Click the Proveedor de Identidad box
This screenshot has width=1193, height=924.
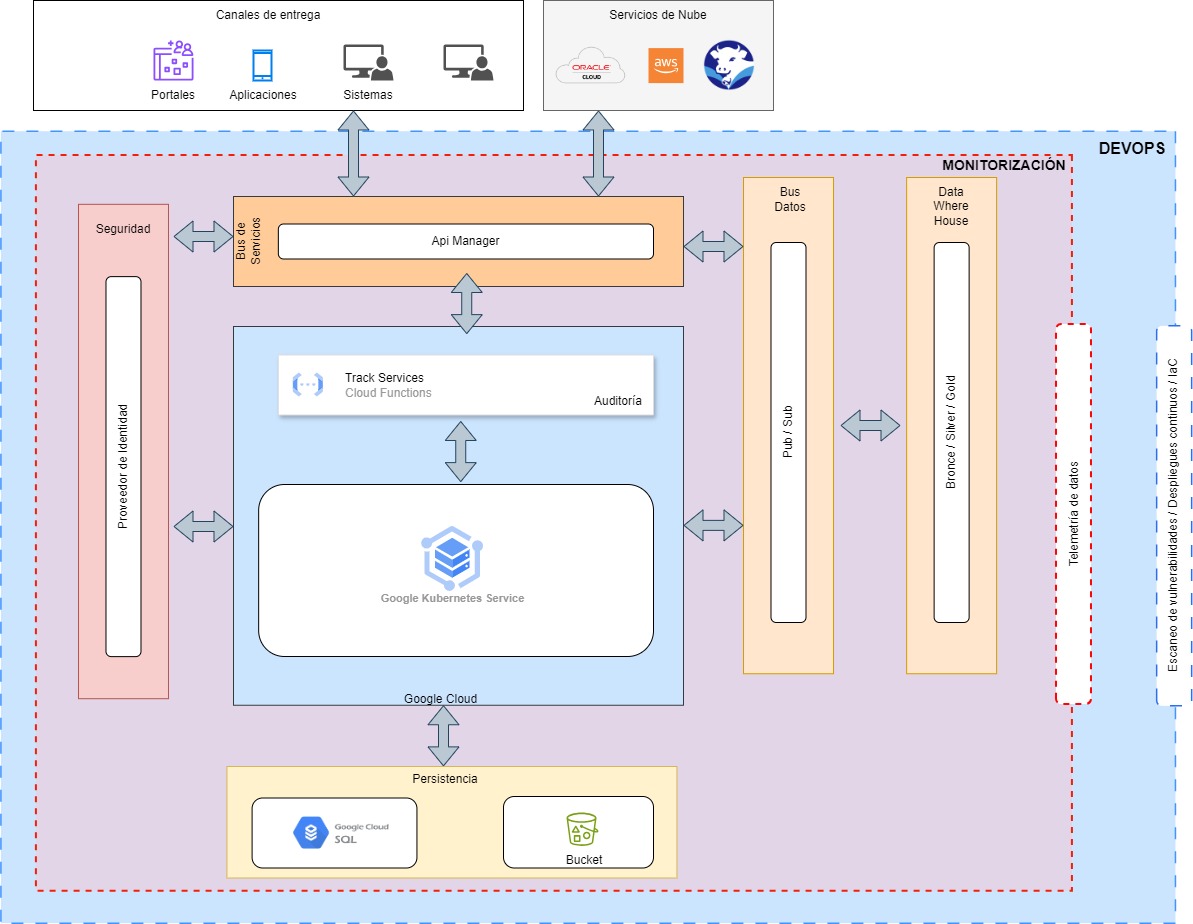click(x=123, y=467)
